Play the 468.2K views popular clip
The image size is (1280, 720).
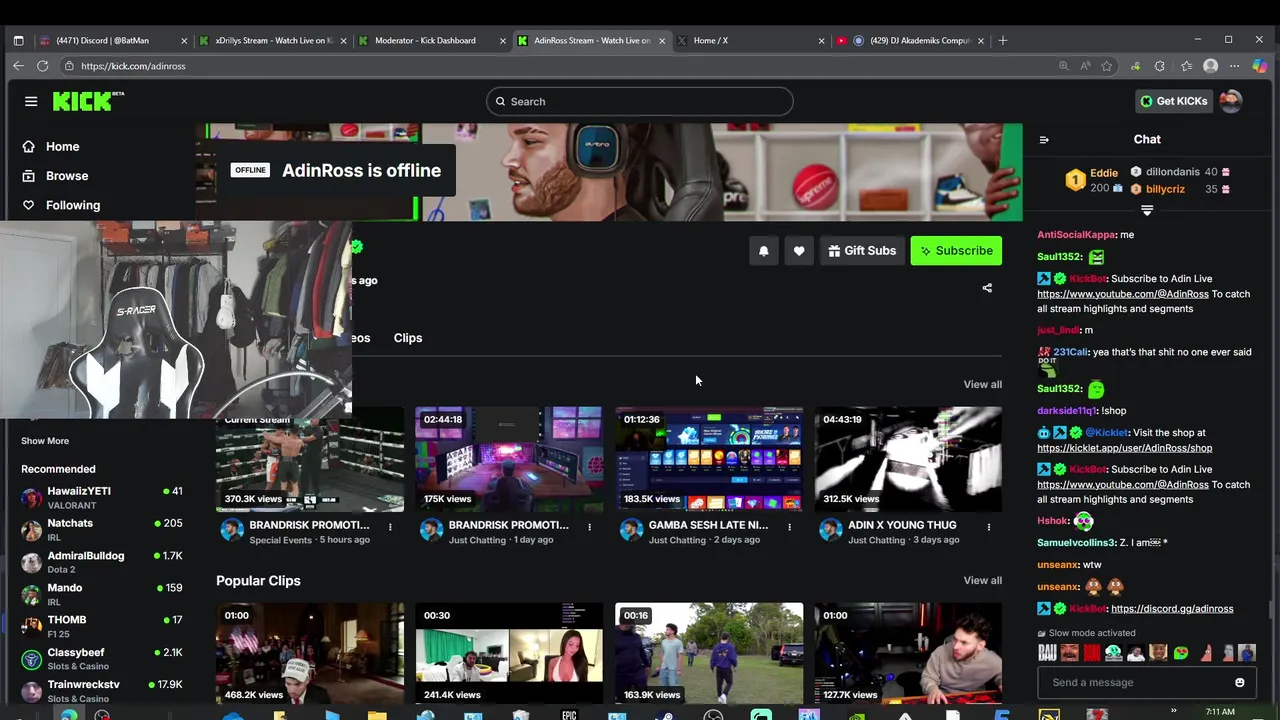click(x=310, y=652)
